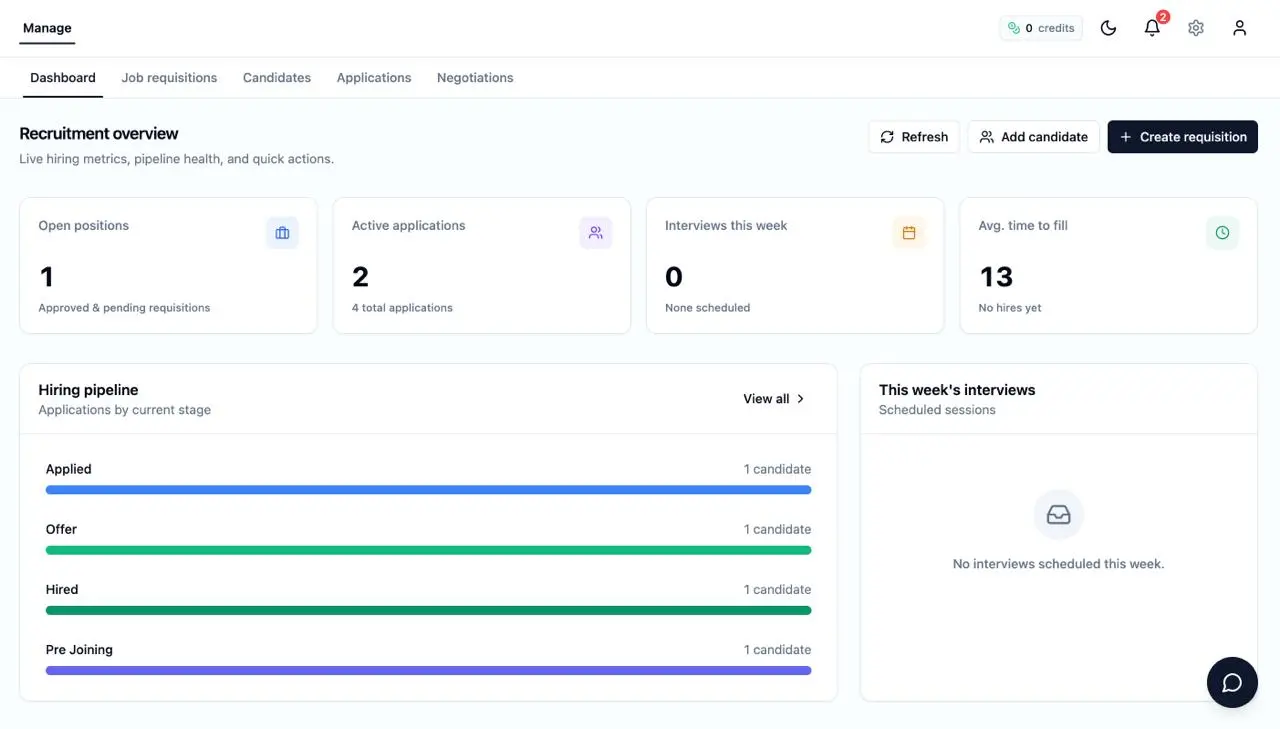Click calendar icon in Interviews this week card
1280x729 pixels.
pyautogui.click(x=909, y=233)
